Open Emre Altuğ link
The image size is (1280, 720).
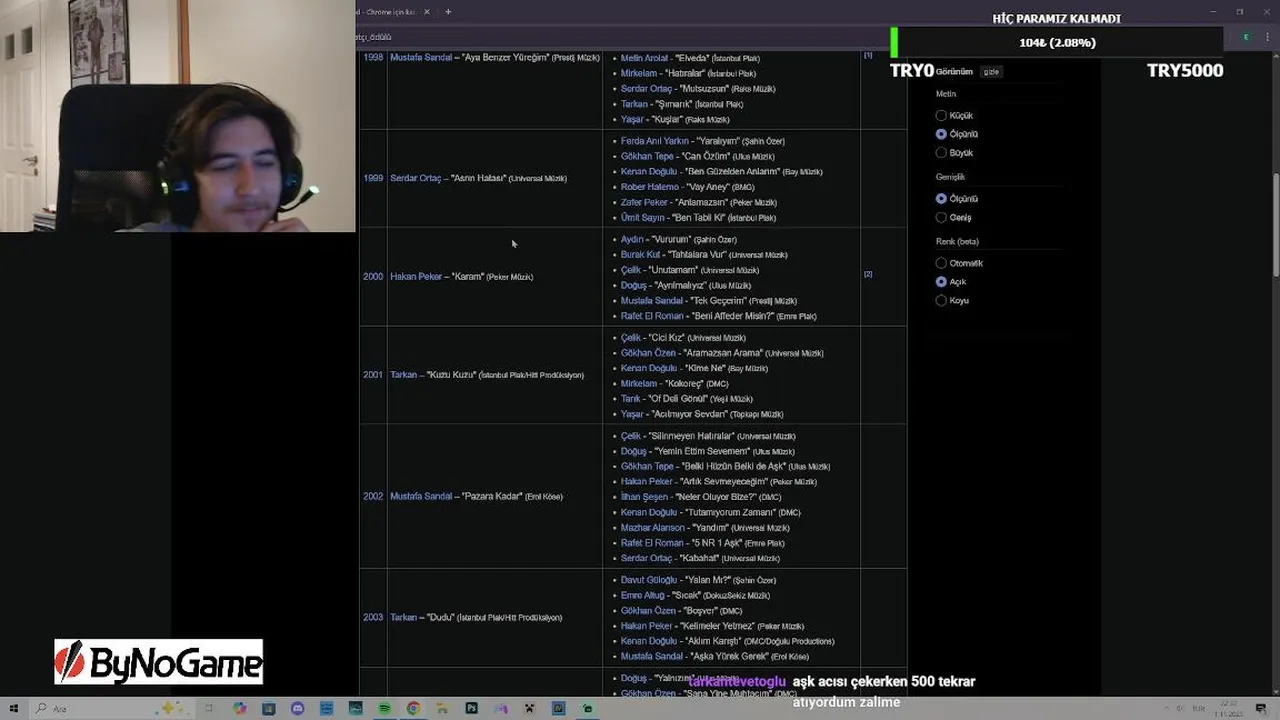pos(642,595)
